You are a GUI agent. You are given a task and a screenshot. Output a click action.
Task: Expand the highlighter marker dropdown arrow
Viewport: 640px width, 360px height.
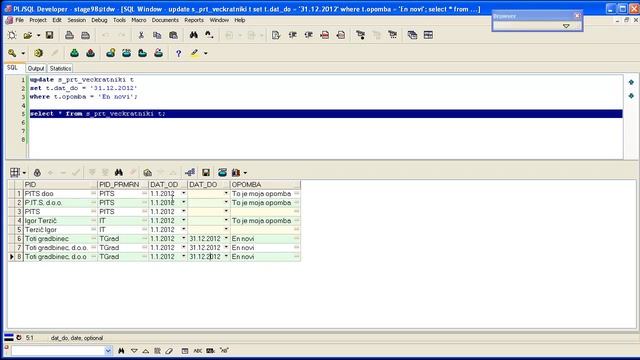(x=206, y=53)
